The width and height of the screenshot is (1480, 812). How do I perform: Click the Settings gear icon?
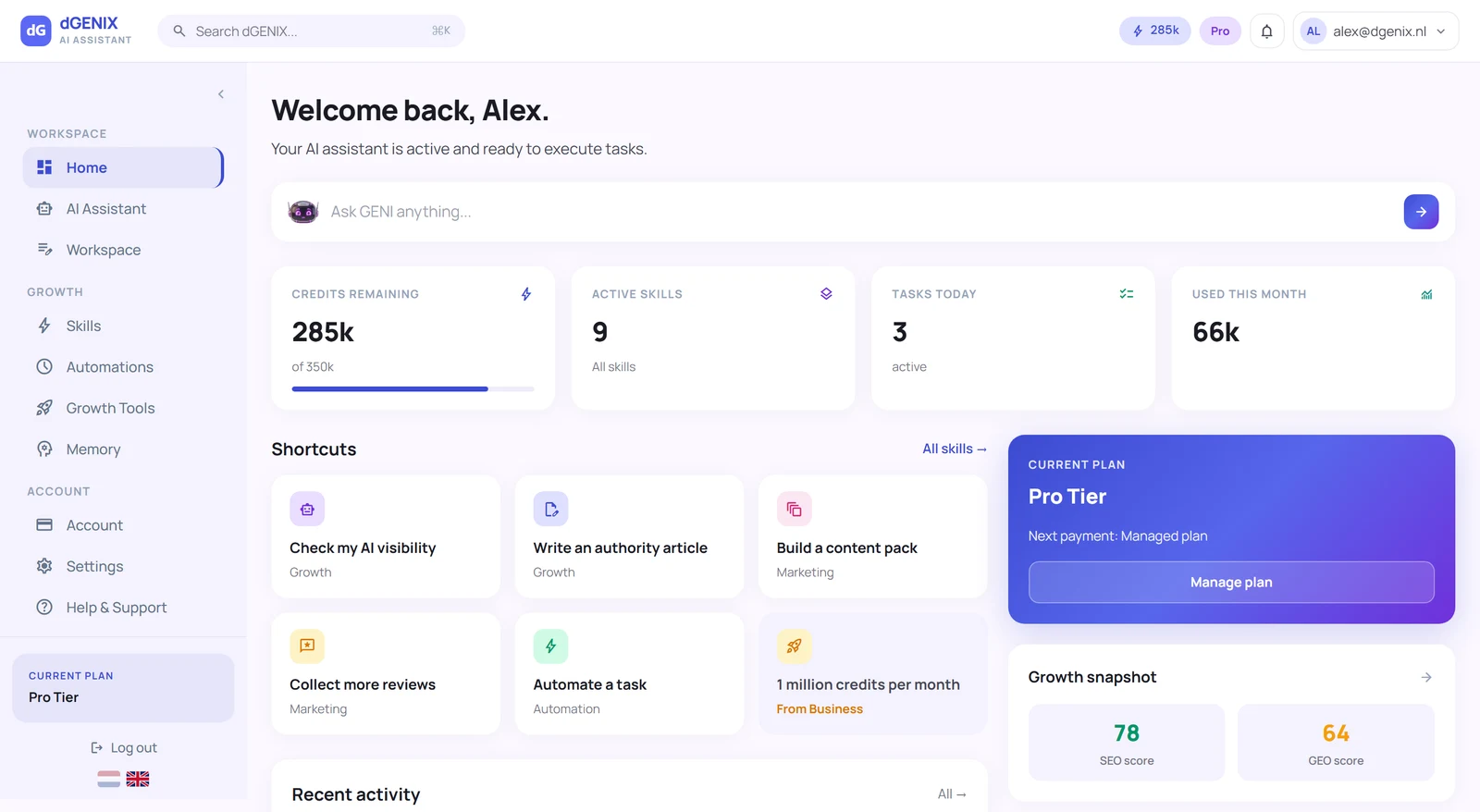(44, 566)
